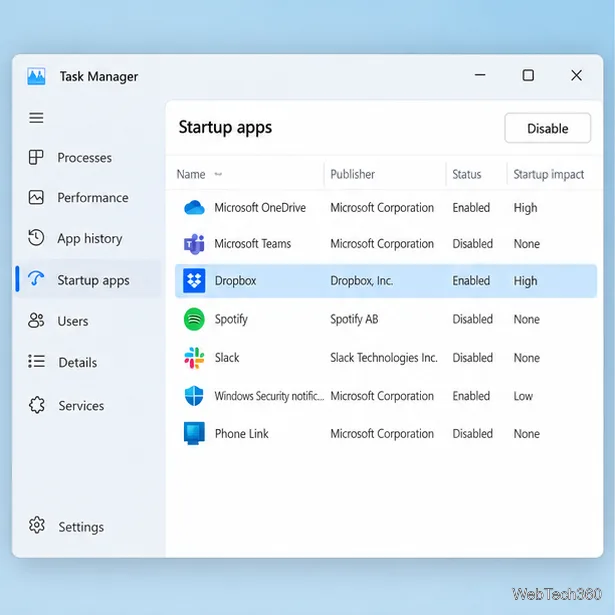Open the Settings label at bottom
The height and width of the screenshot is (615, 615).
click(81, 527)
